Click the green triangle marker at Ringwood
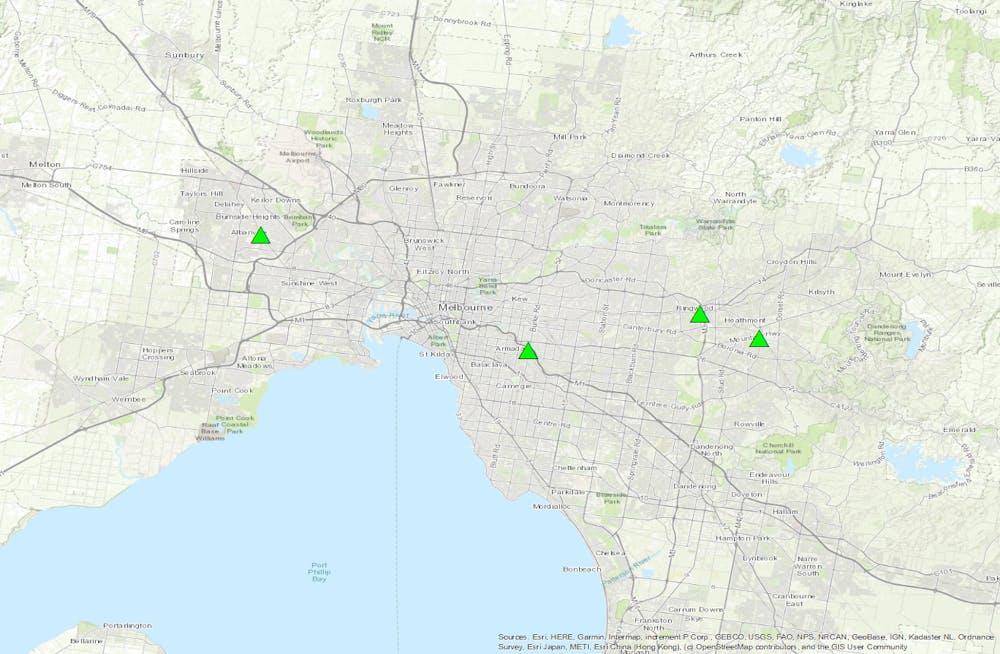This screenshot has width=1000, height=654. click(700, 315)
